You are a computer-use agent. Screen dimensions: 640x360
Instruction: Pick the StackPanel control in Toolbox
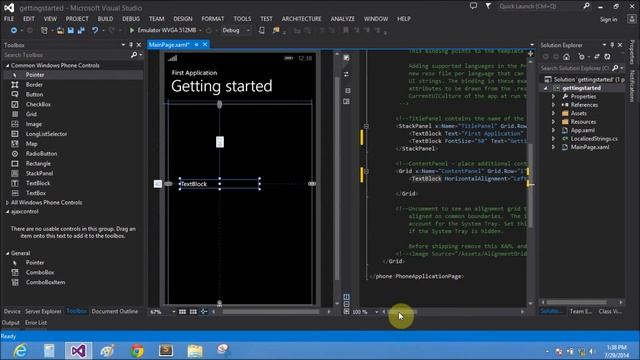coord(39,173)
